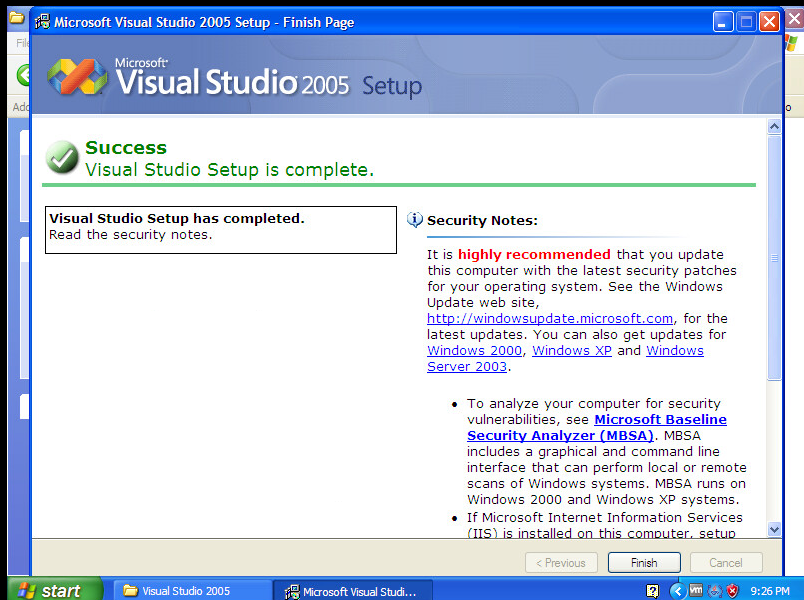This screenshot has width=804, height=600.
Task: Click the 'Security Notes:' heading
Action: [483, 221]
